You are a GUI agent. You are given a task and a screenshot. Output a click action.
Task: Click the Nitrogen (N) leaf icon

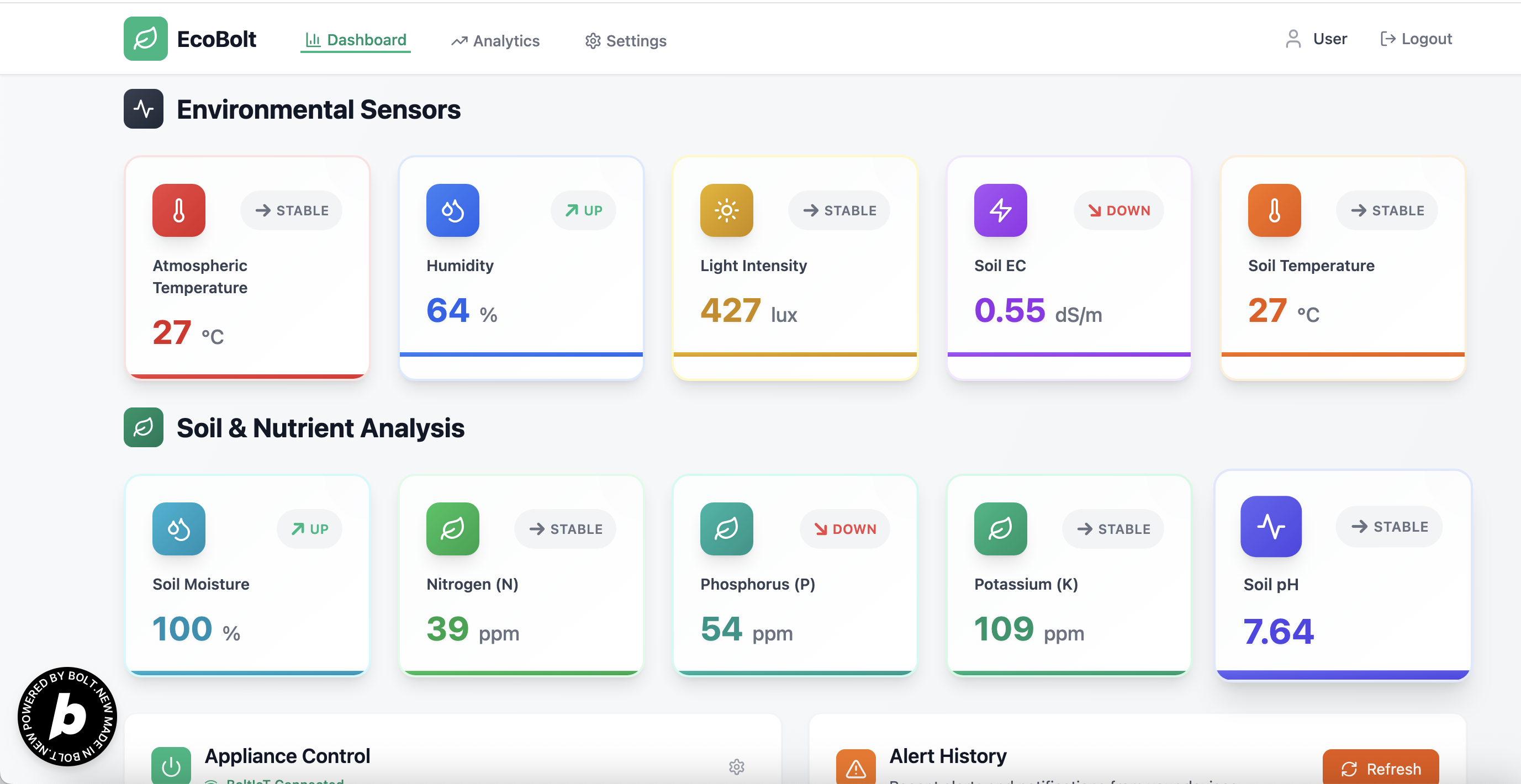[x=452, y=528]
